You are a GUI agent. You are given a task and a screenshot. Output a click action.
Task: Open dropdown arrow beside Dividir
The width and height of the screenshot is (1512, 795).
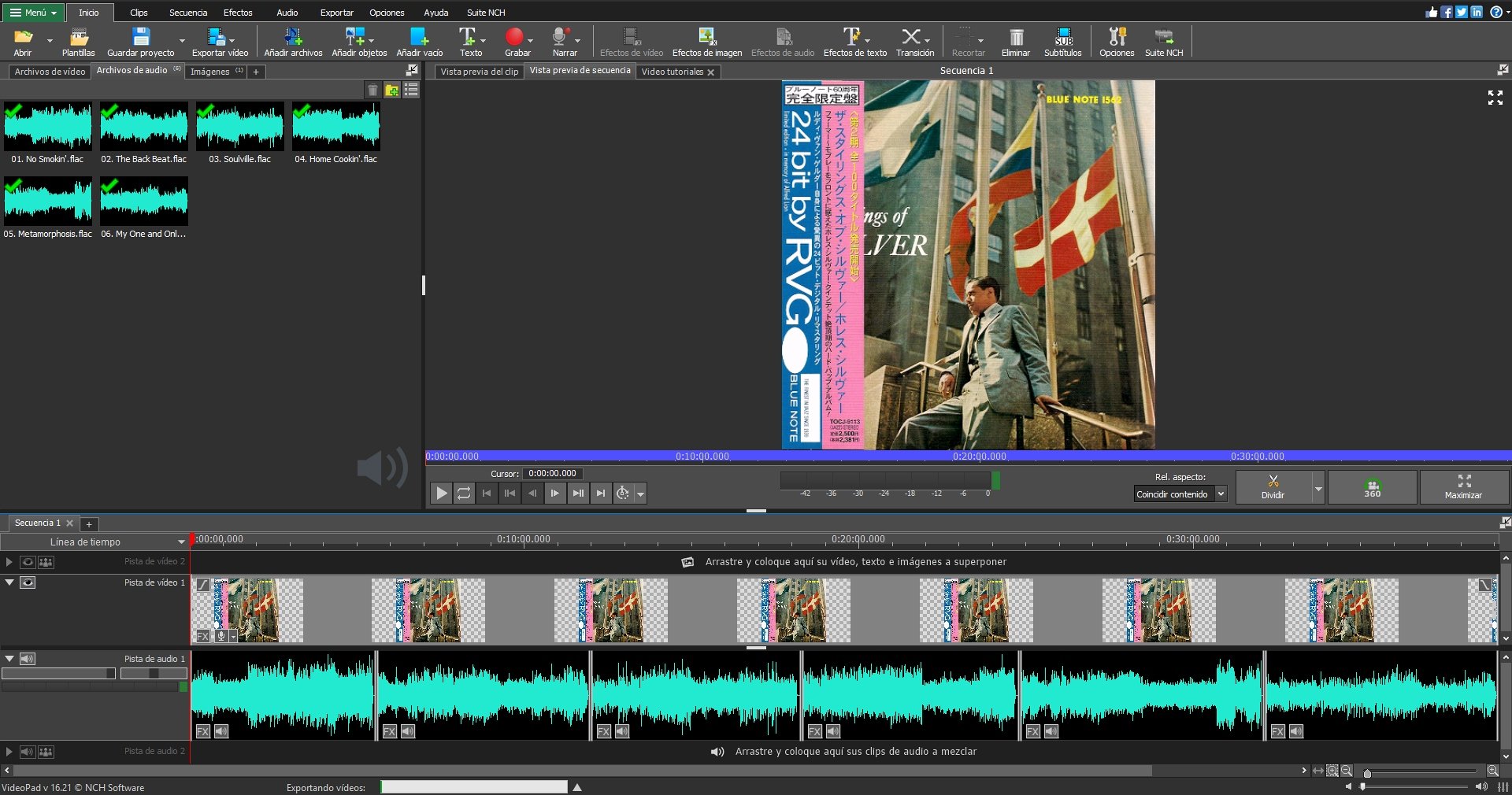click(1319, 488)
